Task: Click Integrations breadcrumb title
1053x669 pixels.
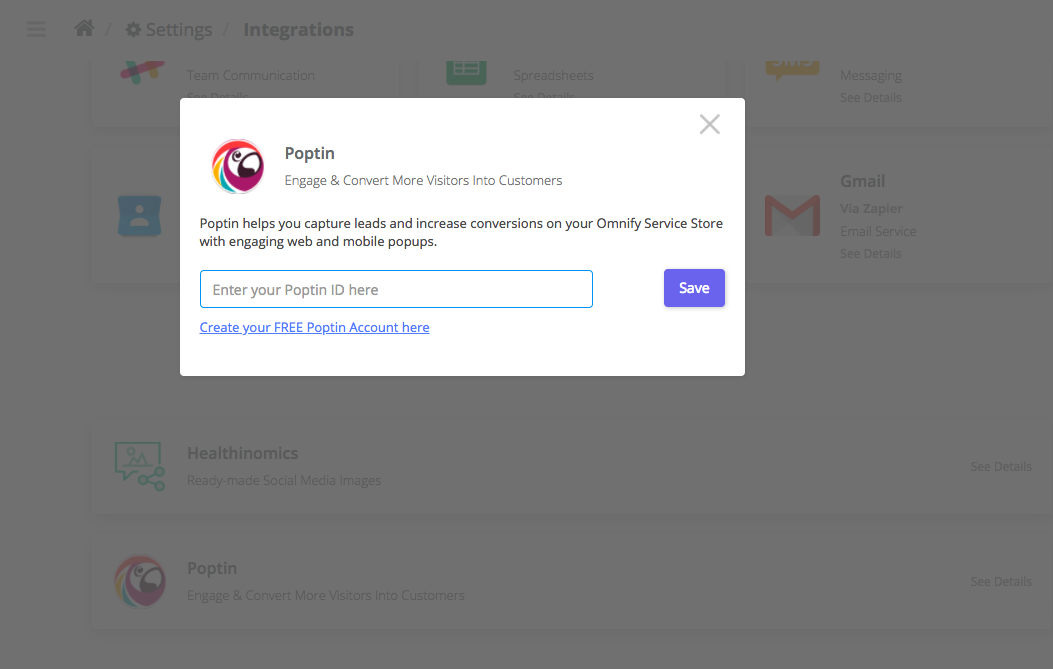Action: [x=298, y=30]
